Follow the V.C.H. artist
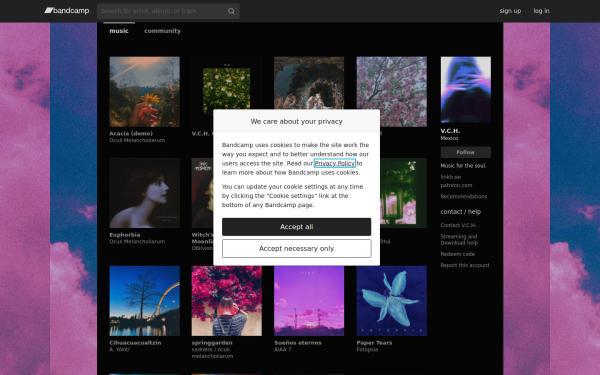This screenshot has width=600, height=375. (466, 152)
